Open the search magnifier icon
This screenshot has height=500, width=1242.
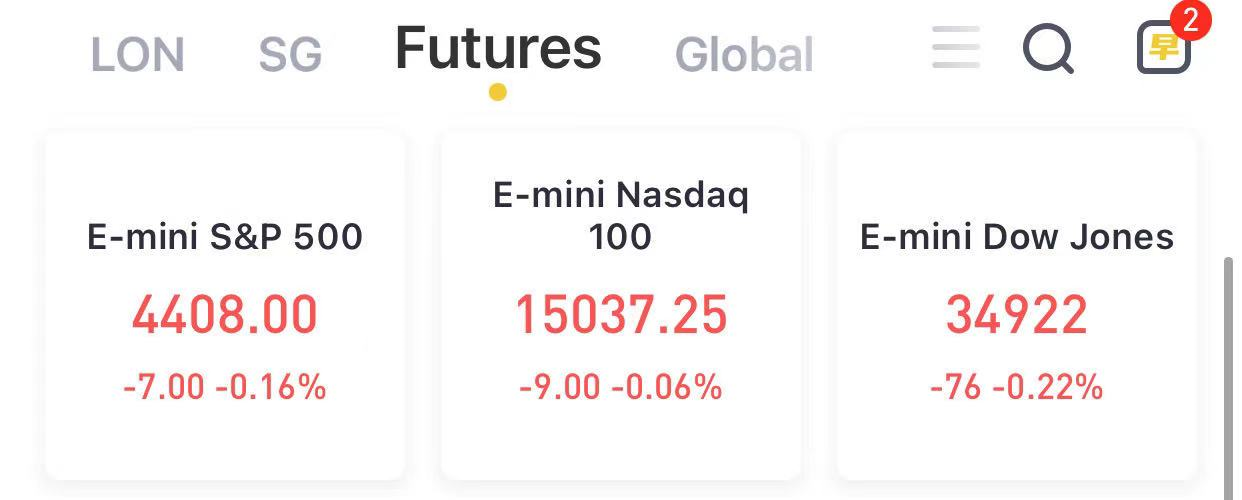pyautogui.click(x=1049, y=48)
